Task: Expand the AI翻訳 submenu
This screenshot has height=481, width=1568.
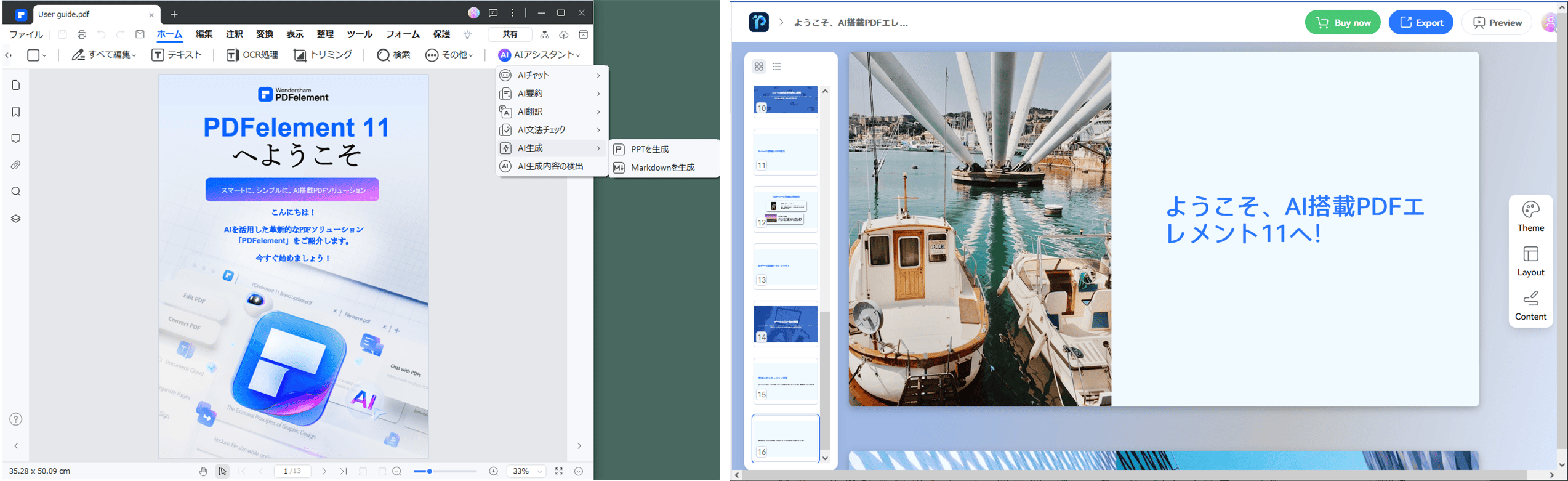Action: click(552, 111)
